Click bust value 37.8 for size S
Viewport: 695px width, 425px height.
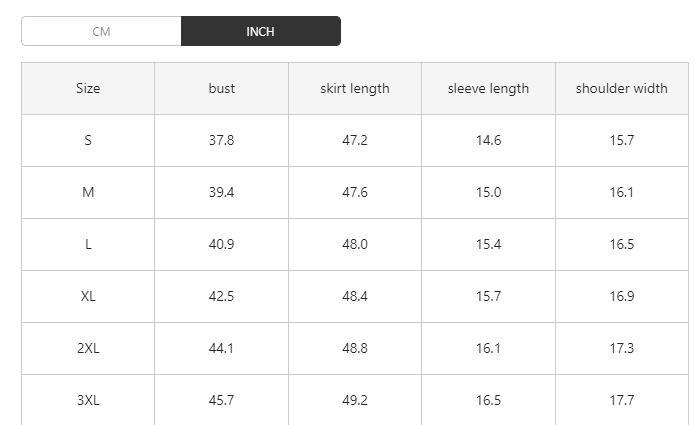pyautogui.click(x=222, y=140)
